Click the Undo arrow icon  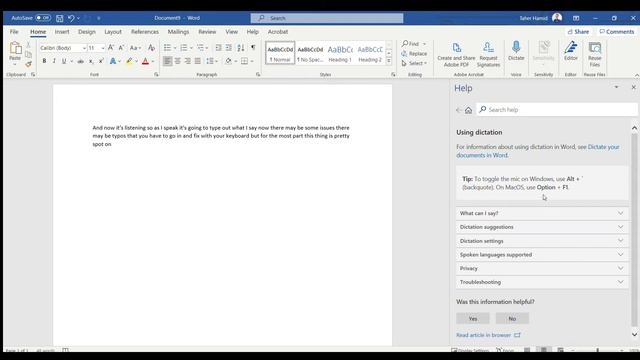click(71, 18)
